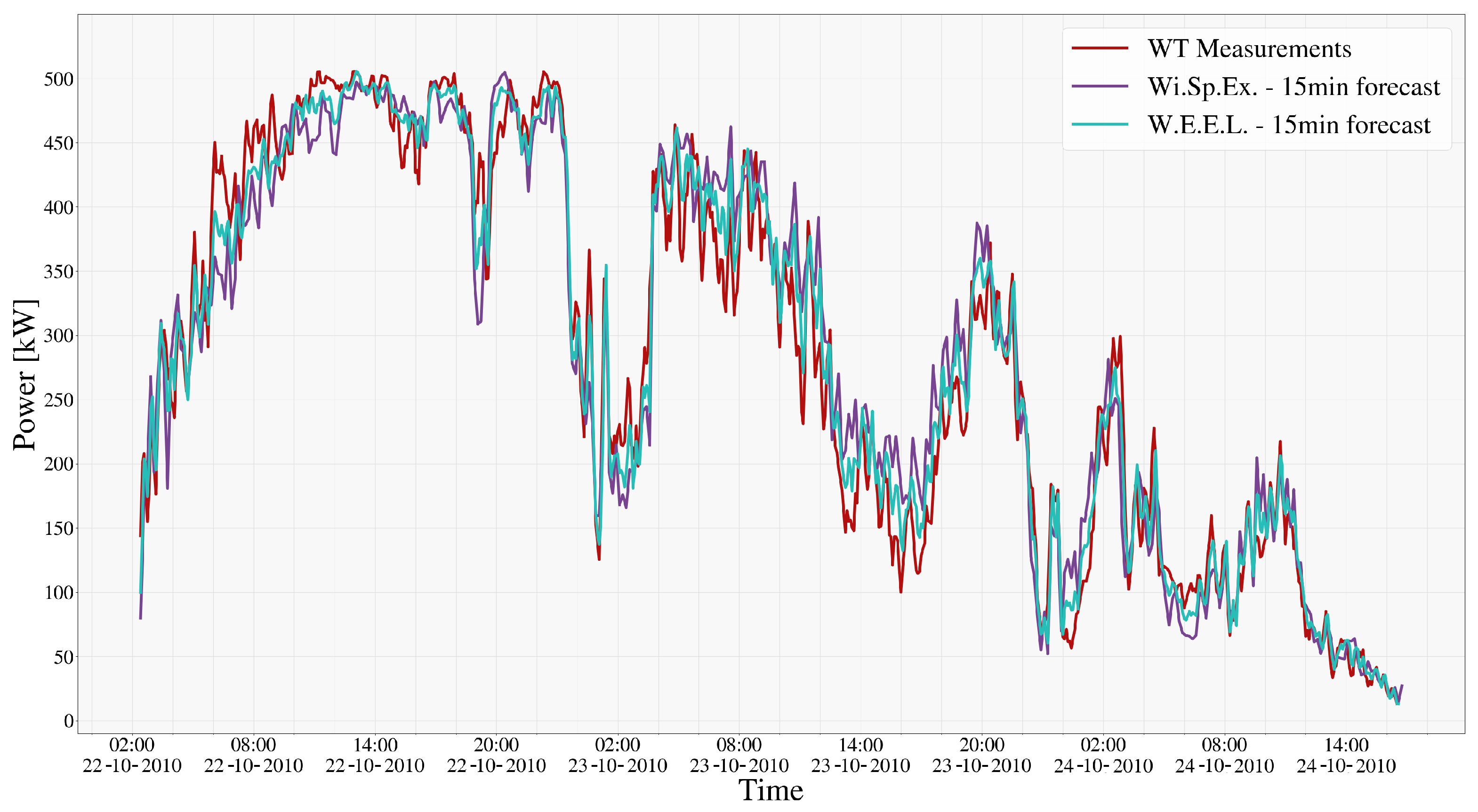
Task: Click the 08:00 23-10-2010 time label
Action: point(739,755)
